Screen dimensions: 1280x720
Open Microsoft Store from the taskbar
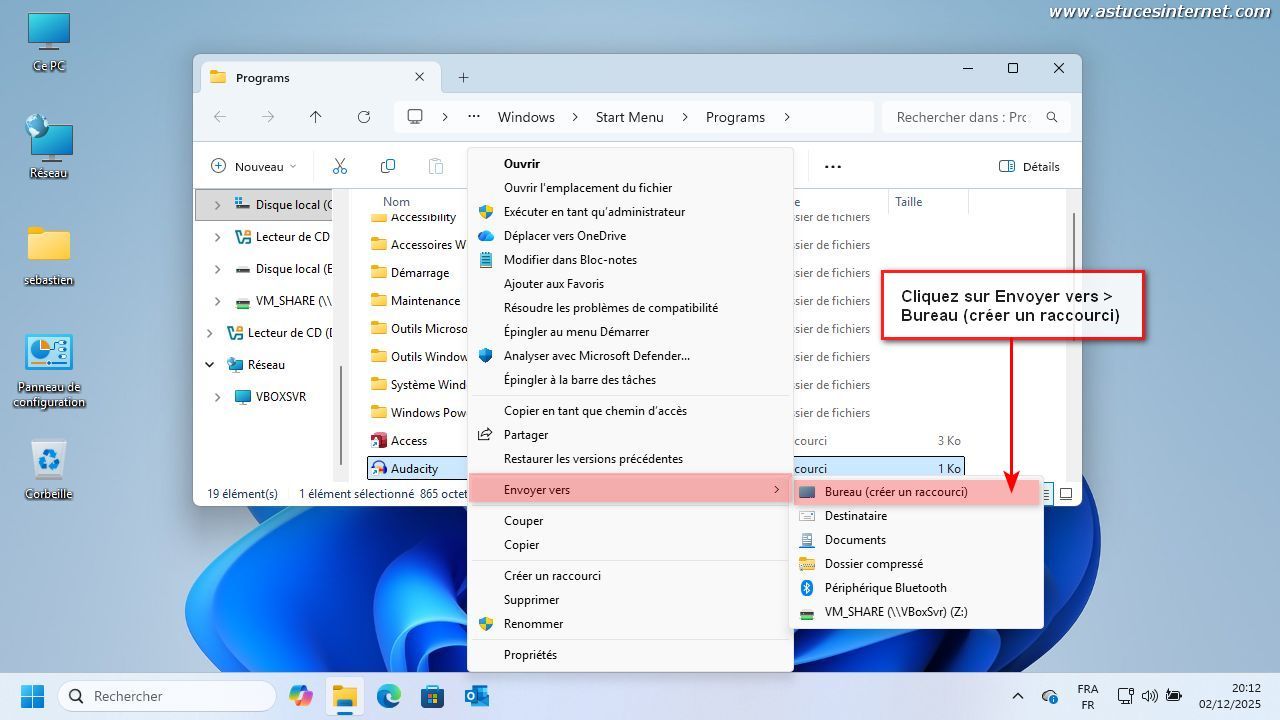coord(432,696)
